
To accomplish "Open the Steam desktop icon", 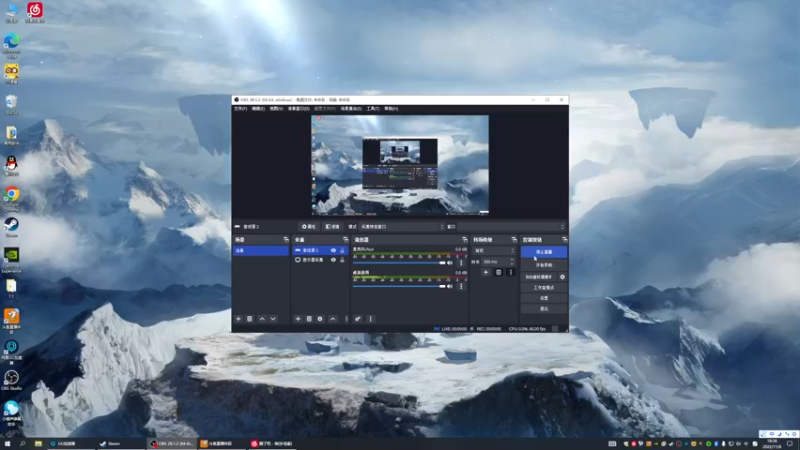I will coord(11,227).
